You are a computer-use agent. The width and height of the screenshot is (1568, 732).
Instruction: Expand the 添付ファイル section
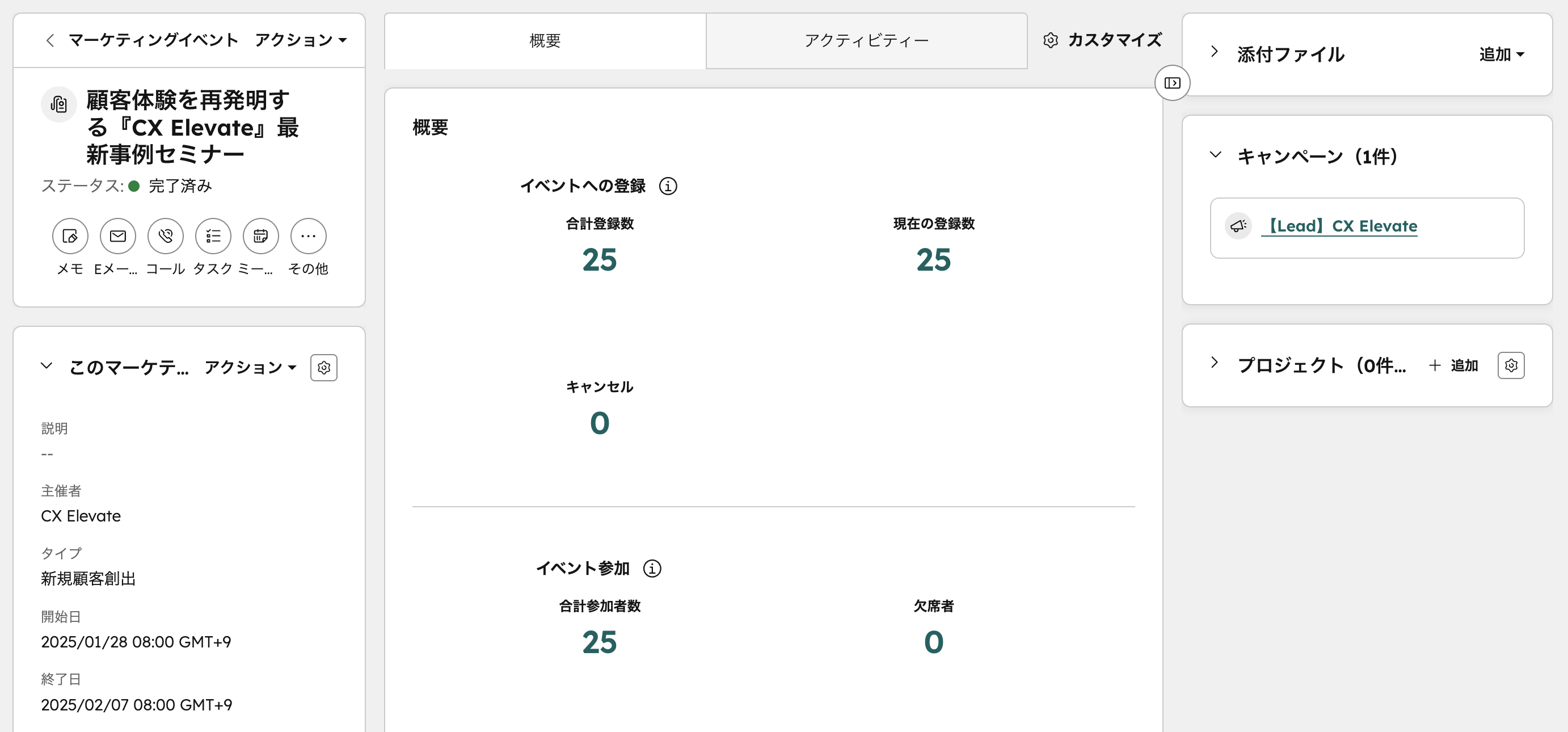(1215, 51)
